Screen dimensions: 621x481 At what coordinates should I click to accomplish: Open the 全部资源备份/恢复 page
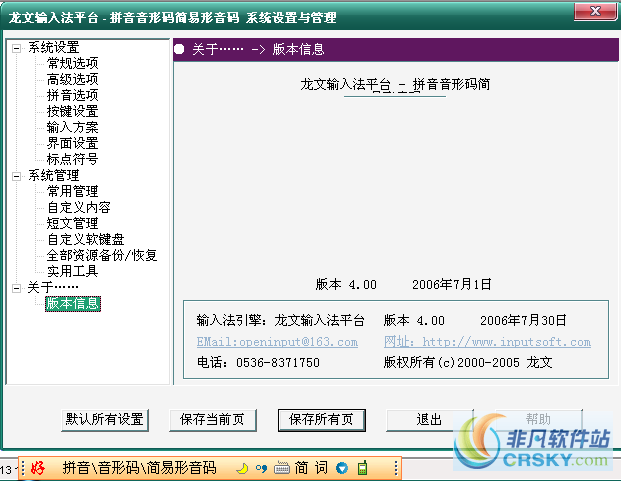102,255
